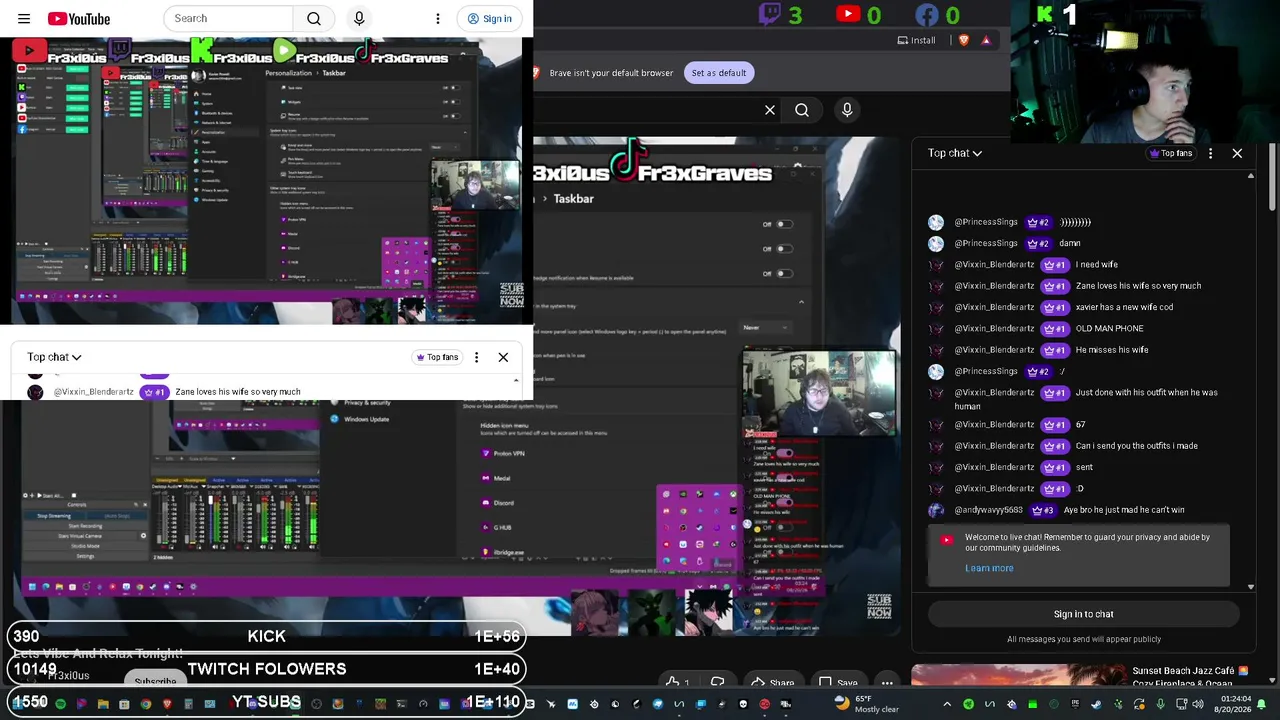Open the YouTube settings three-dot menu
The image size is (1280, 720).
point(437,18)
